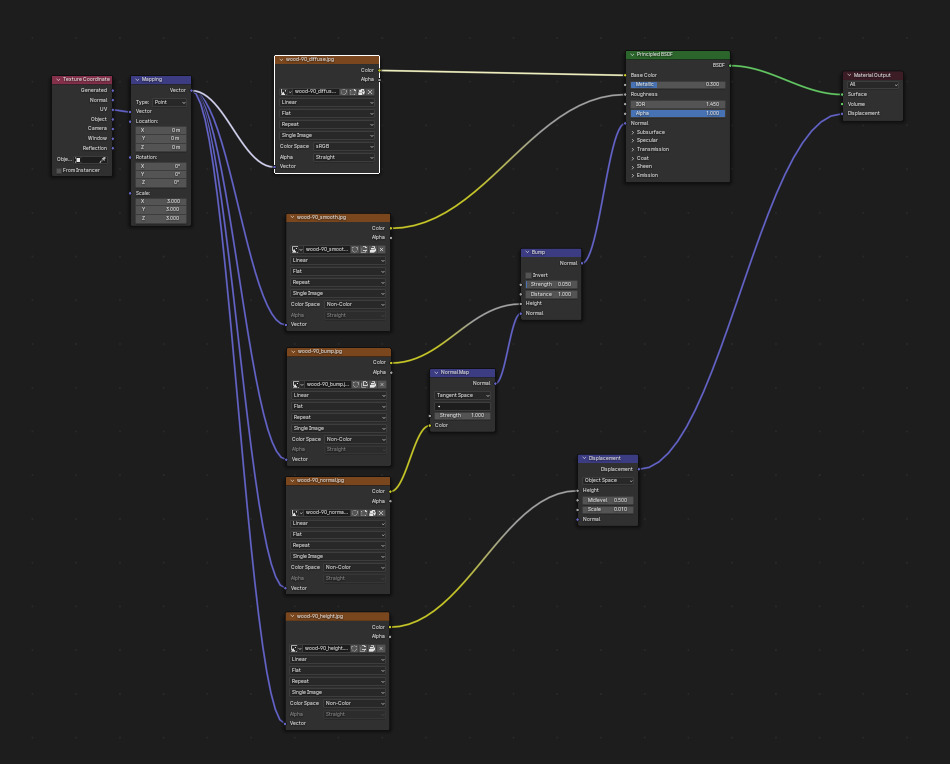Open image file icon in wood-90_height.jpg node
The width and height of the screenshot is (950, 764).
(x=372, y=649)
